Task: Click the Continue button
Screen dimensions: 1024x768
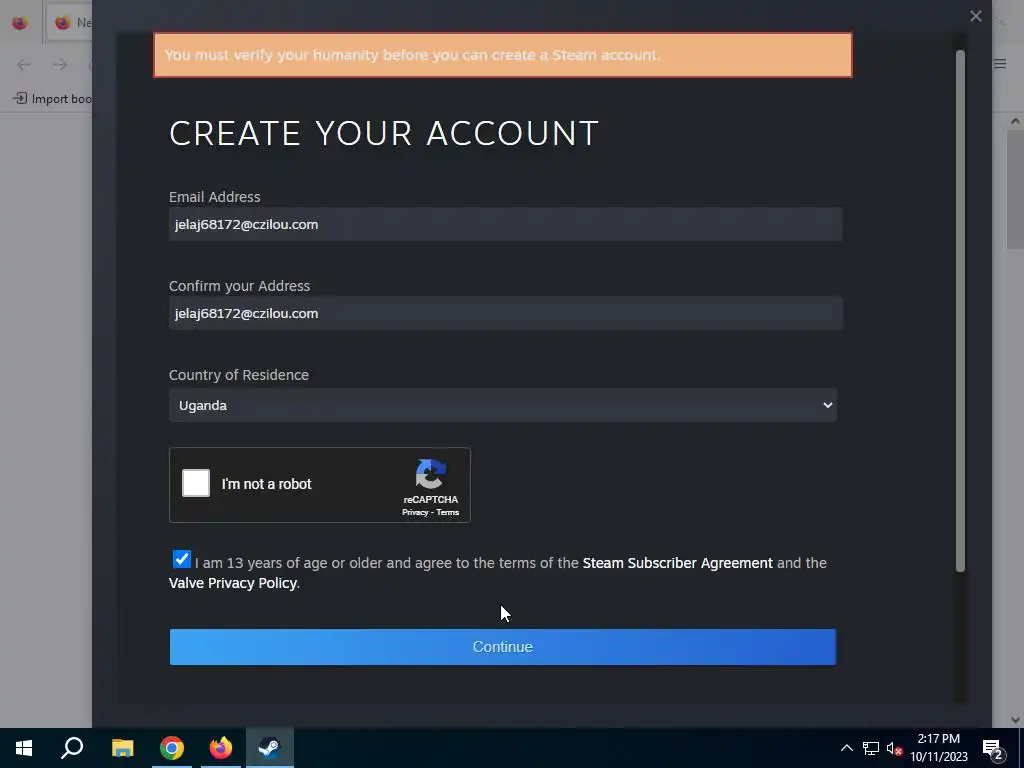Action: tap(502, 647)
